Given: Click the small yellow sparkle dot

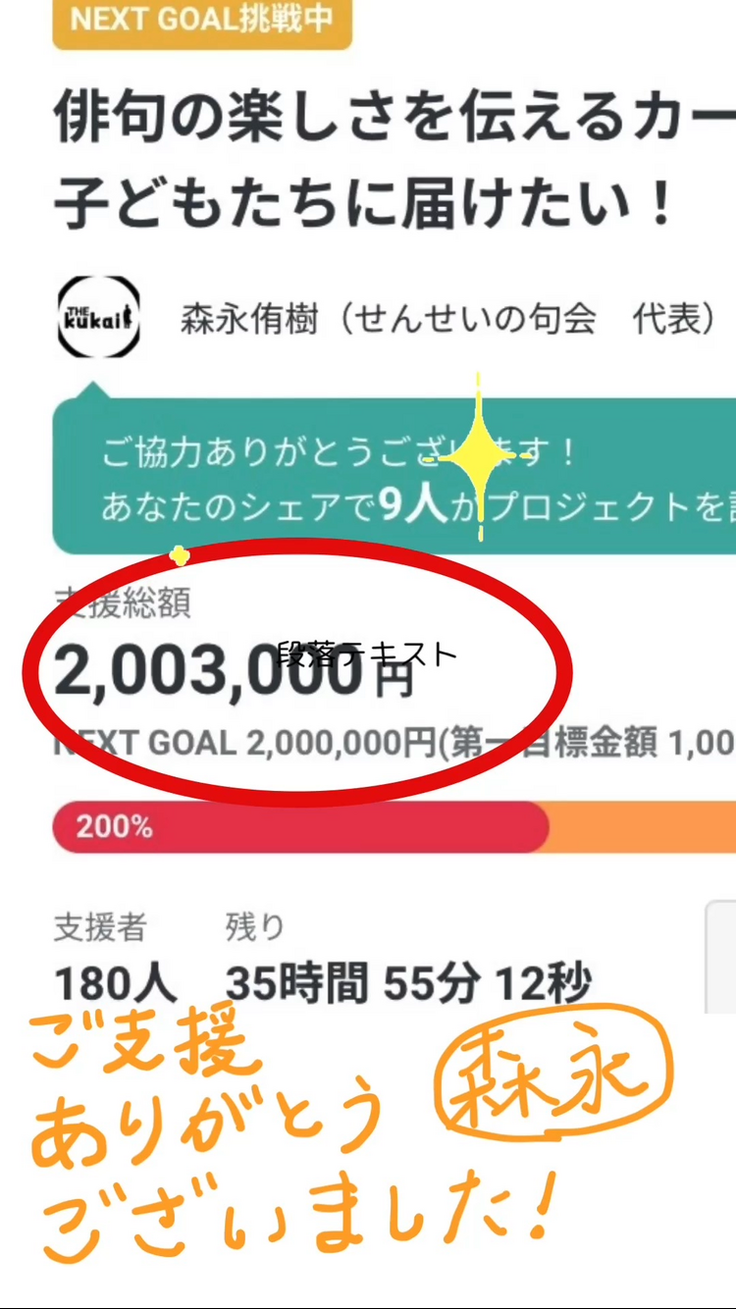Looking at the screenshot, I should coord(179,555).
